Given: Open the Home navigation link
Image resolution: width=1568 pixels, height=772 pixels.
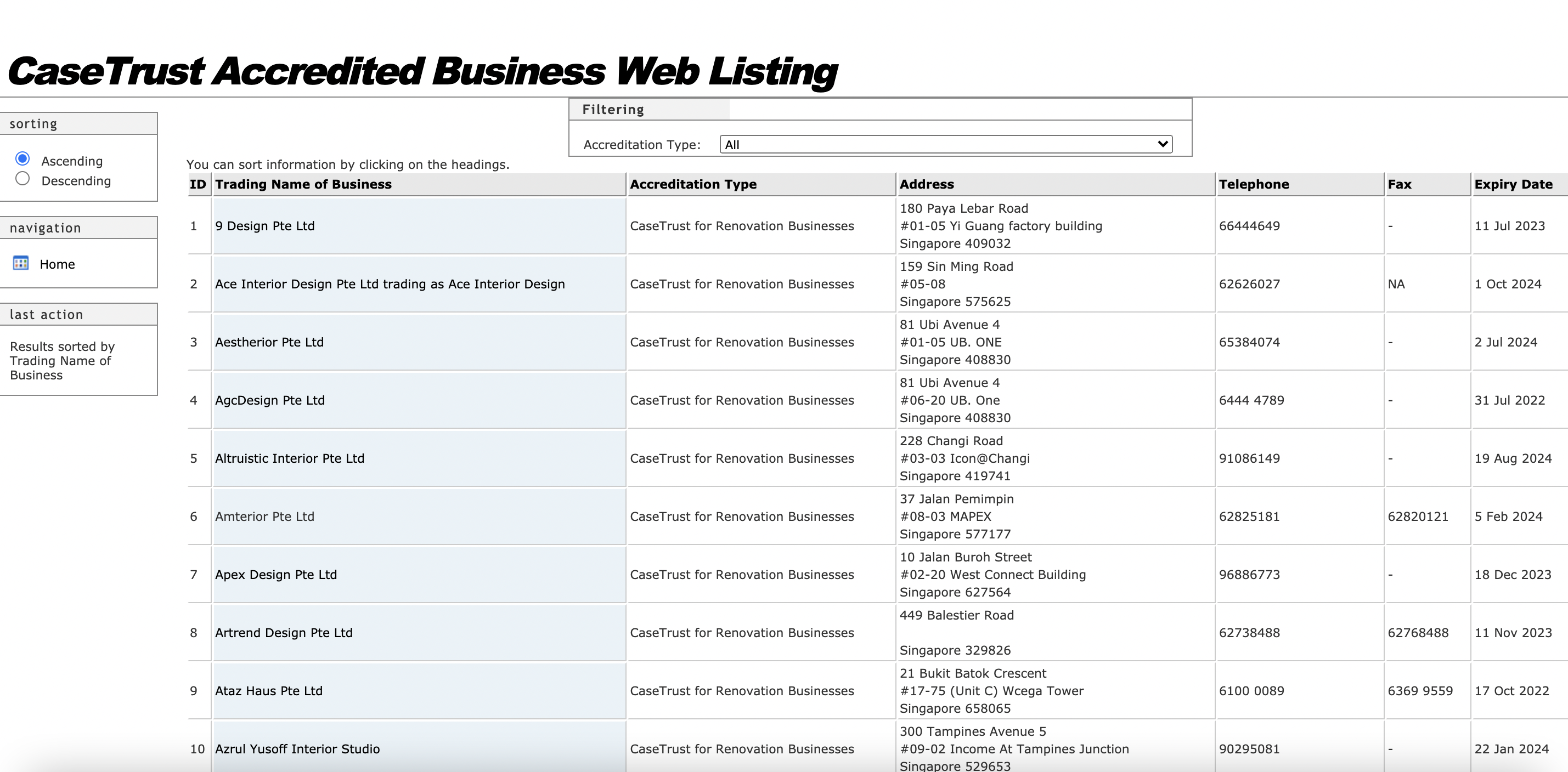Looking at the screenshot, I should point(57,264).
